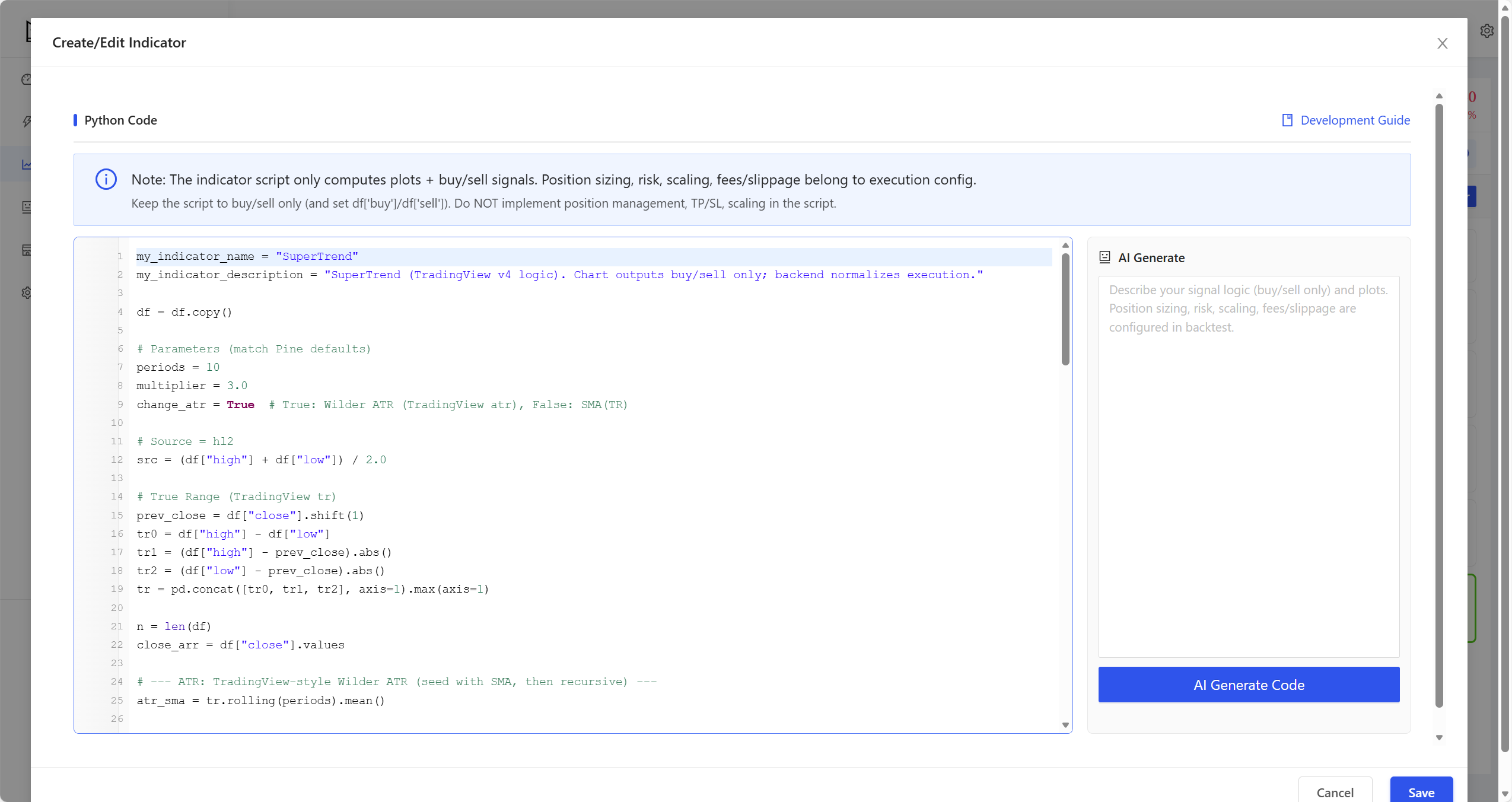Click the dialog body scroll-down arrow
This screenshot has width=1512, height=802.
[x=1439, y=737]
